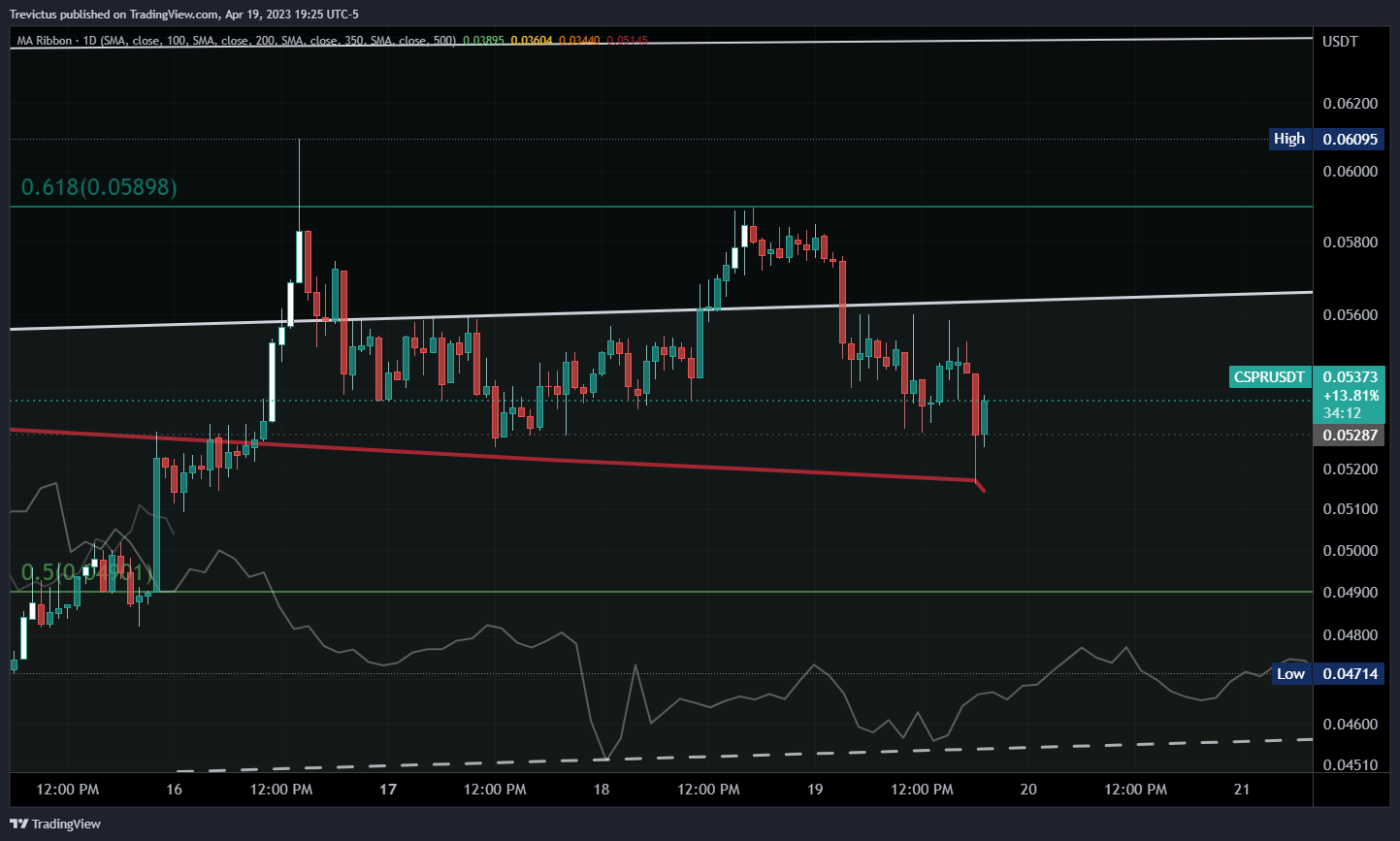This screenshot has height=841, width=1400.
Task: Click the +13.81% change label
Action: [x=1351, y=396]
